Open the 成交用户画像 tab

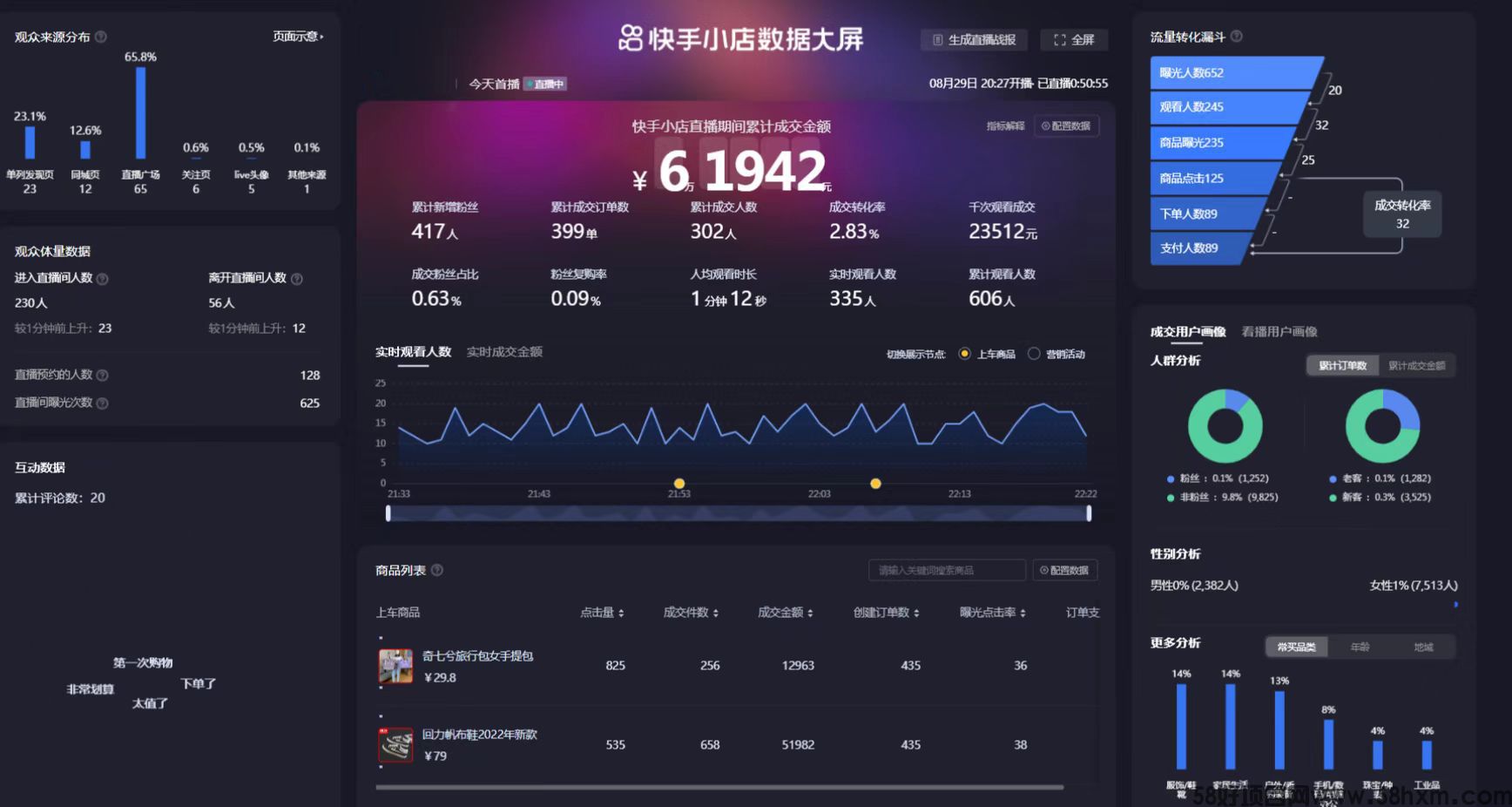(1188, 332)
